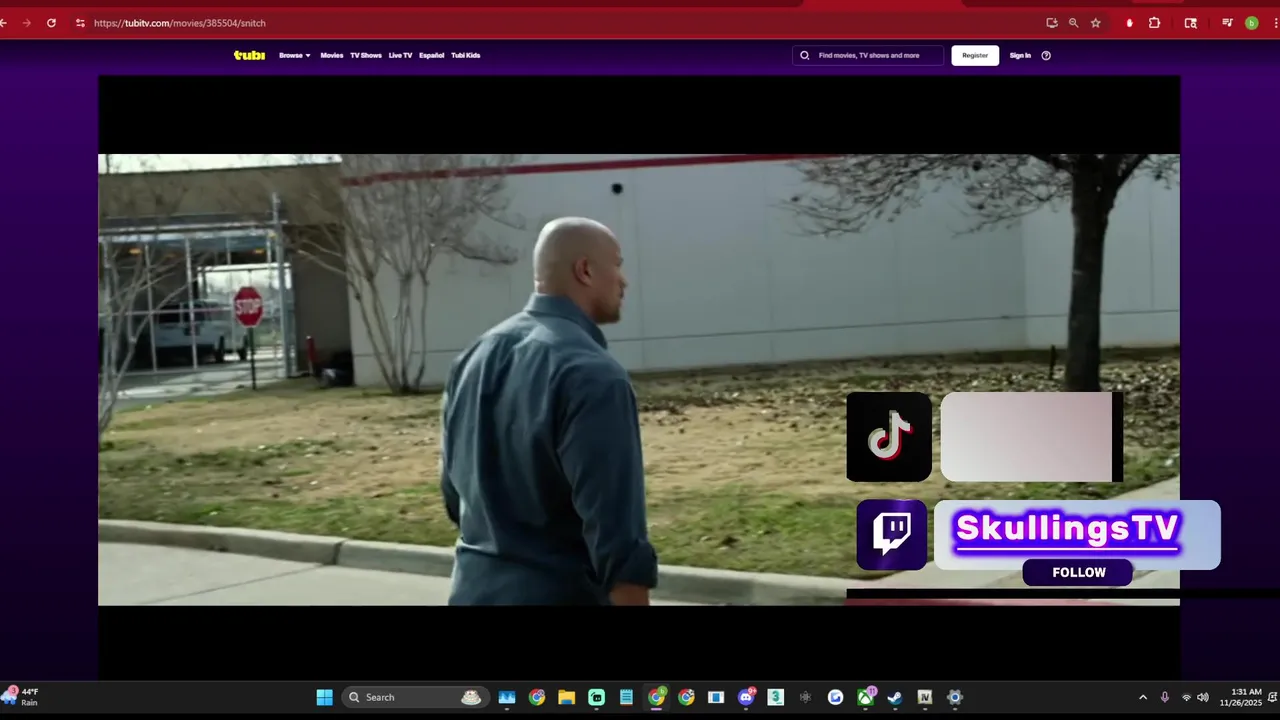The height and width of the screenshot is (720, 1280).
Task: Click the Register button
Action: tap(975, 55)
